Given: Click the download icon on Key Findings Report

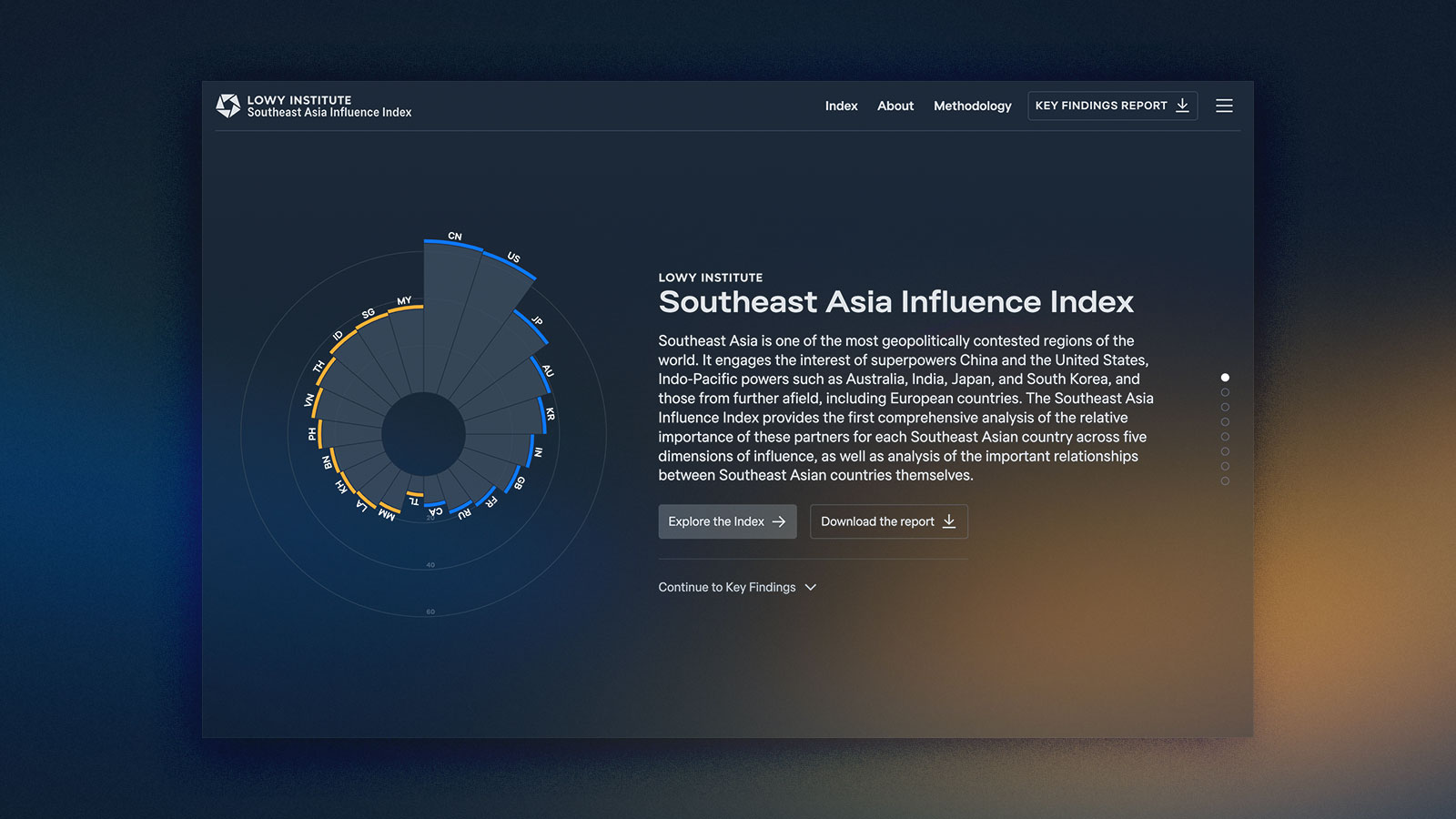Looking at the screenshot, I should click(x=1181, y=106).
